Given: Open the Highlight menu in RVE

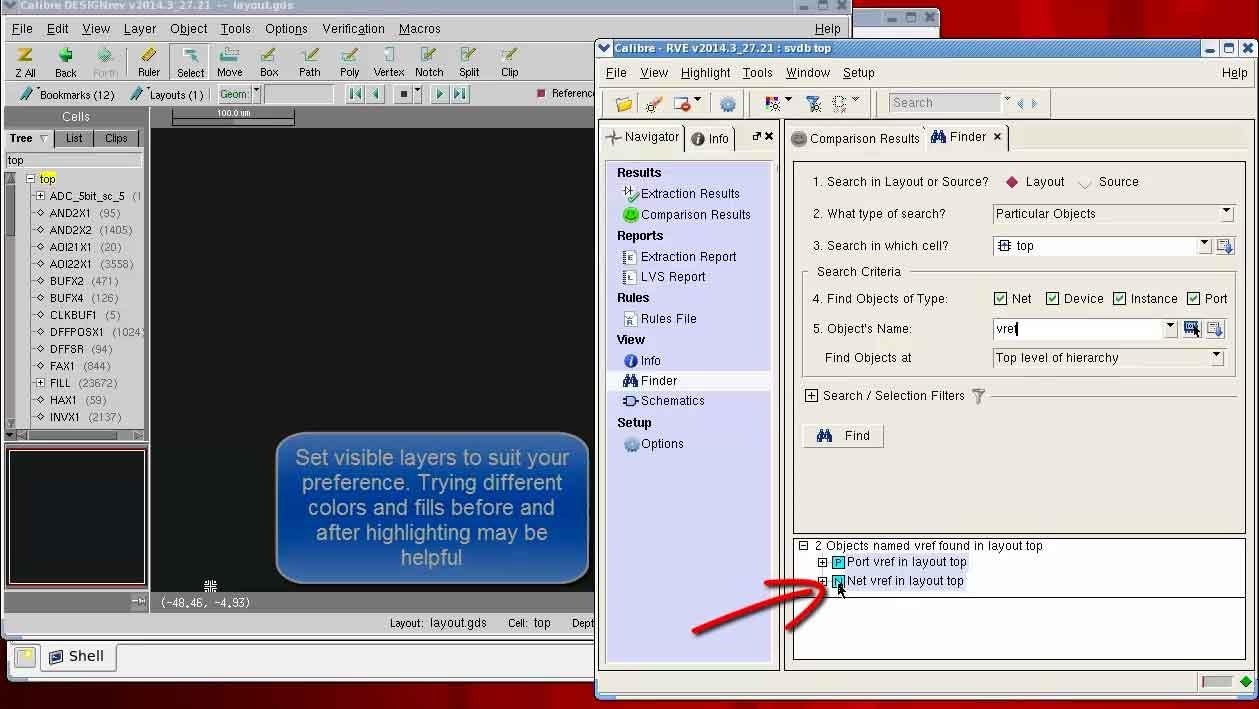Looking at the screenshot, I should pos(705,73).
